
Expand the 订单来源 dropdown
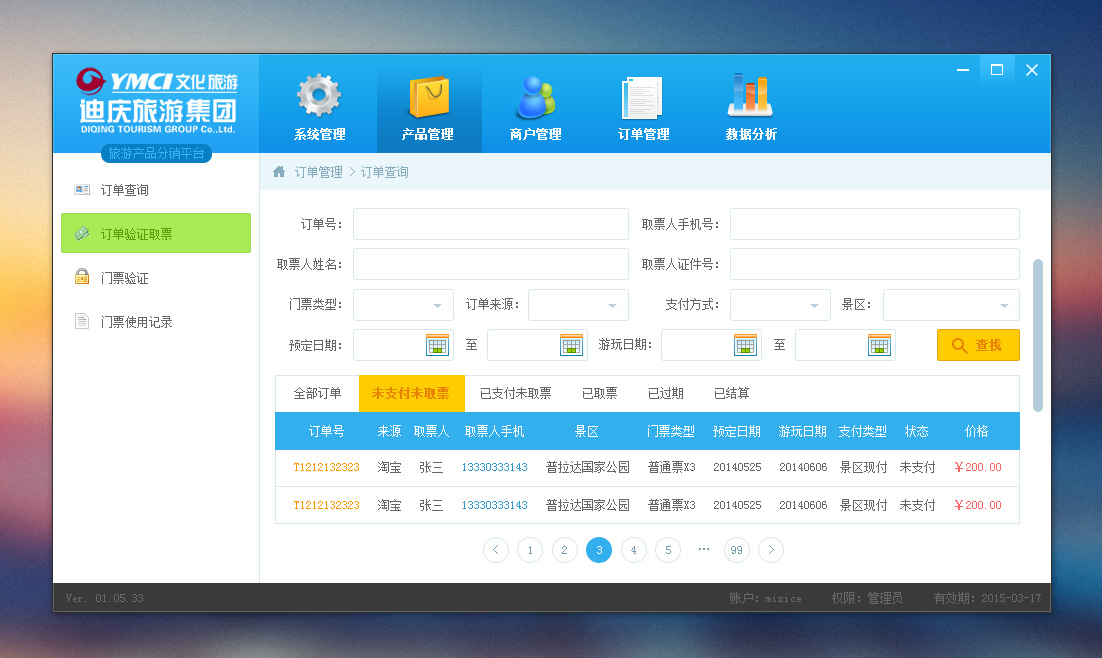coord(612,305)
